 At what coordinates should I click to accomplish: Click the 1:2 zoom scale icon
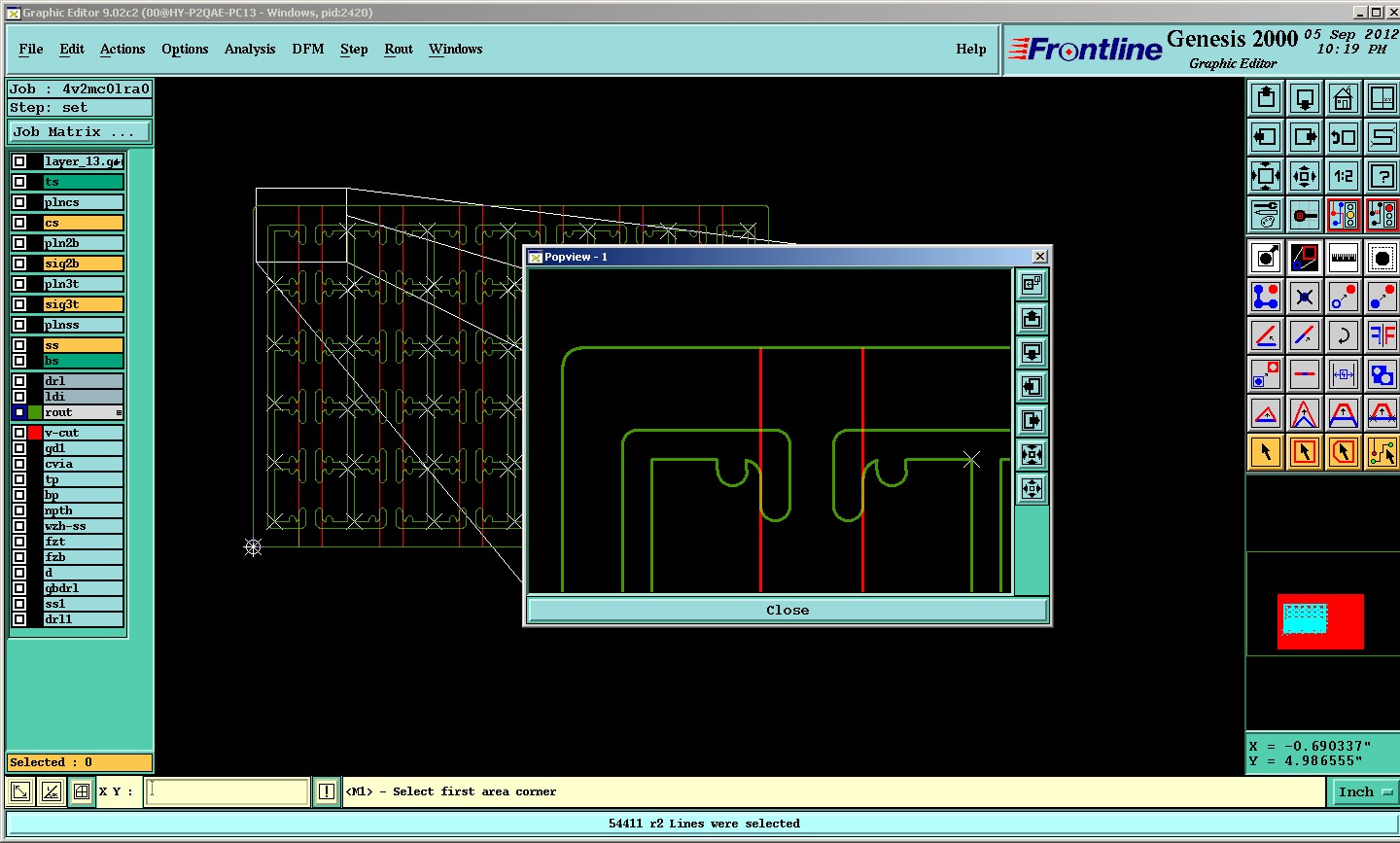coord(1343,176)
